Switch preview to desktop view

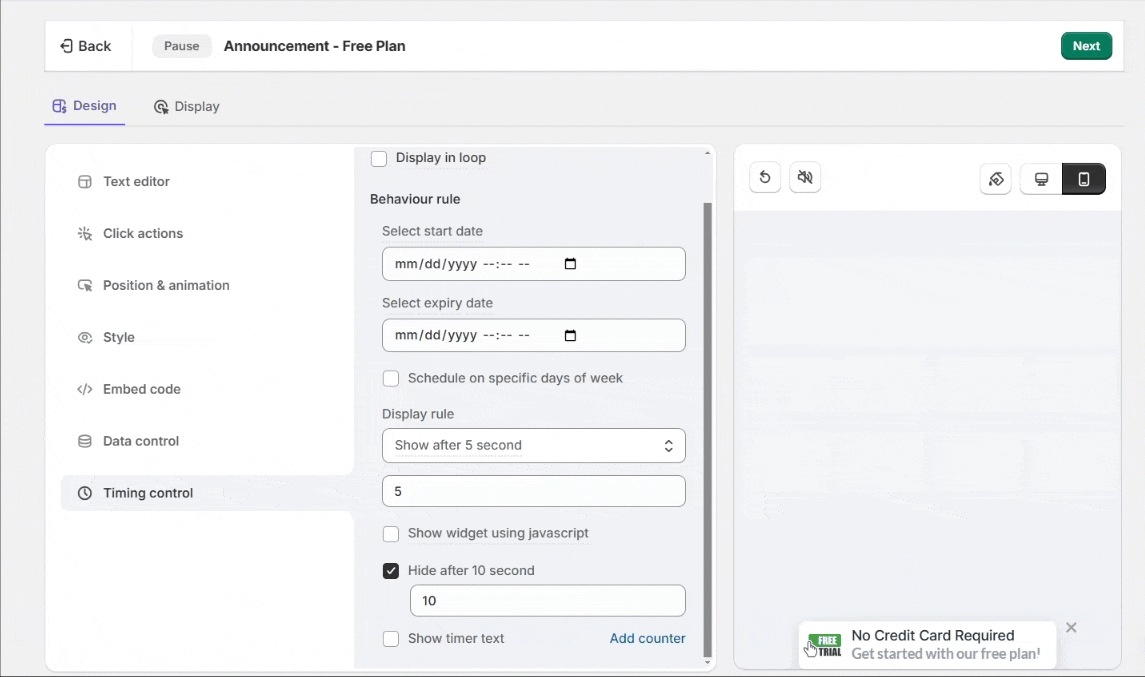pyautogui.click(x=1041, y=179)
